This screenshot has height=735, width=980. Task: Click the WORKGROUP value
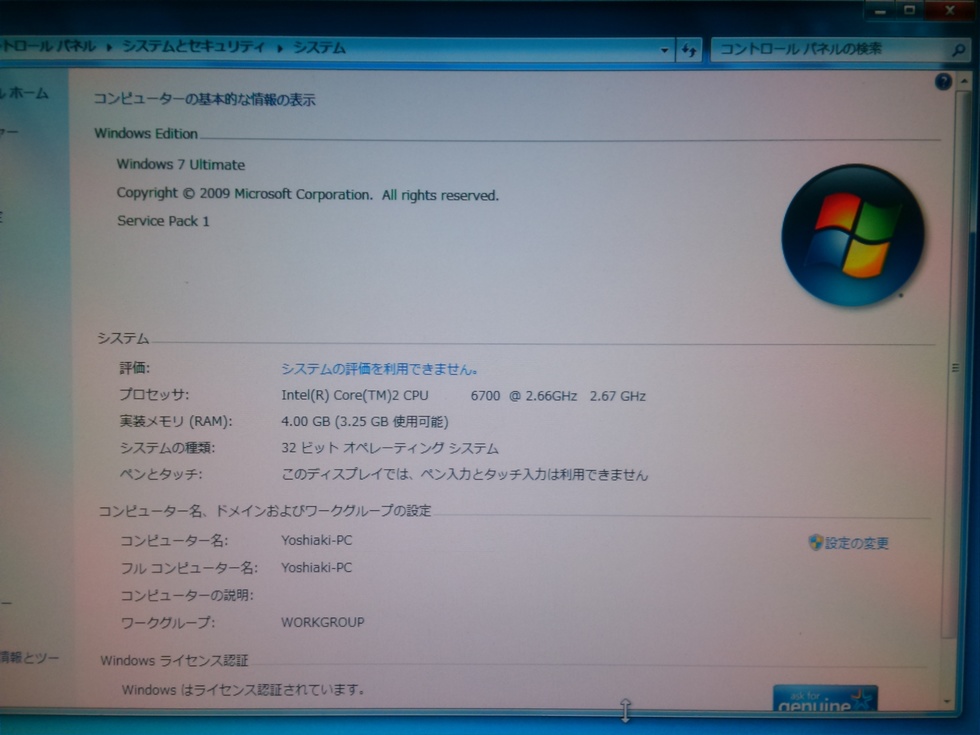coord(322,622)
